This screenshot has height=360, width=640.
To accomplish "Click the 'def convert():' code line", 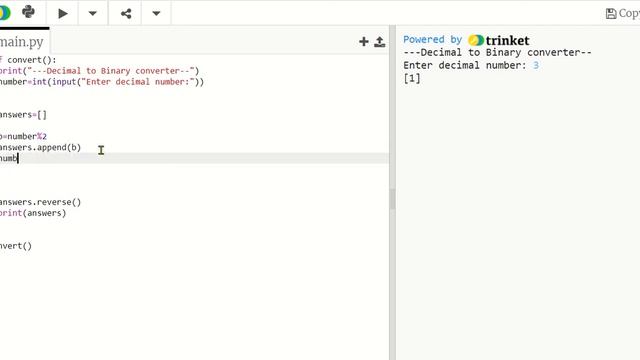I will pos(28,60).
